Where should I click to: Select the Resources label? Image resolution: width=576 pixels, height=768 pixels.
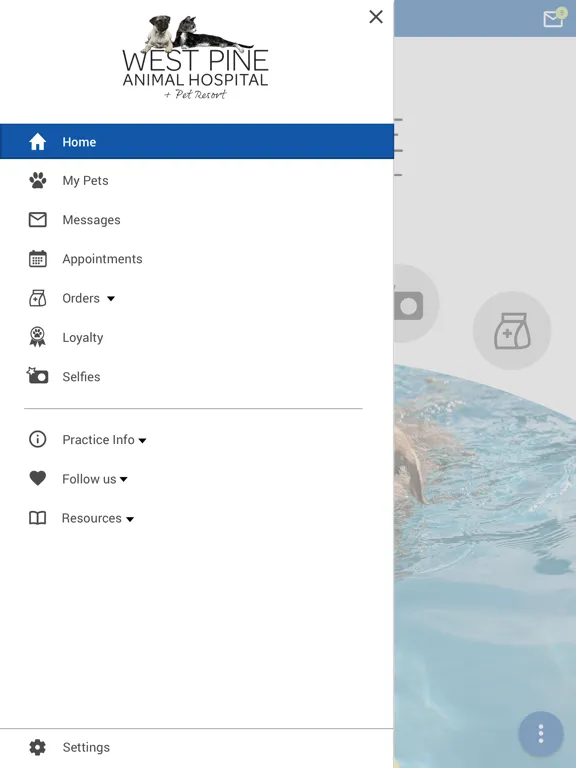point(92,518)
